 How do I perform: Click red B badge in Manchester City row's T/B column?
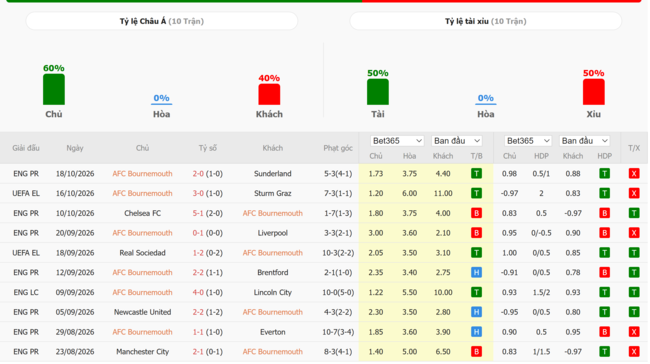(476, 352)
